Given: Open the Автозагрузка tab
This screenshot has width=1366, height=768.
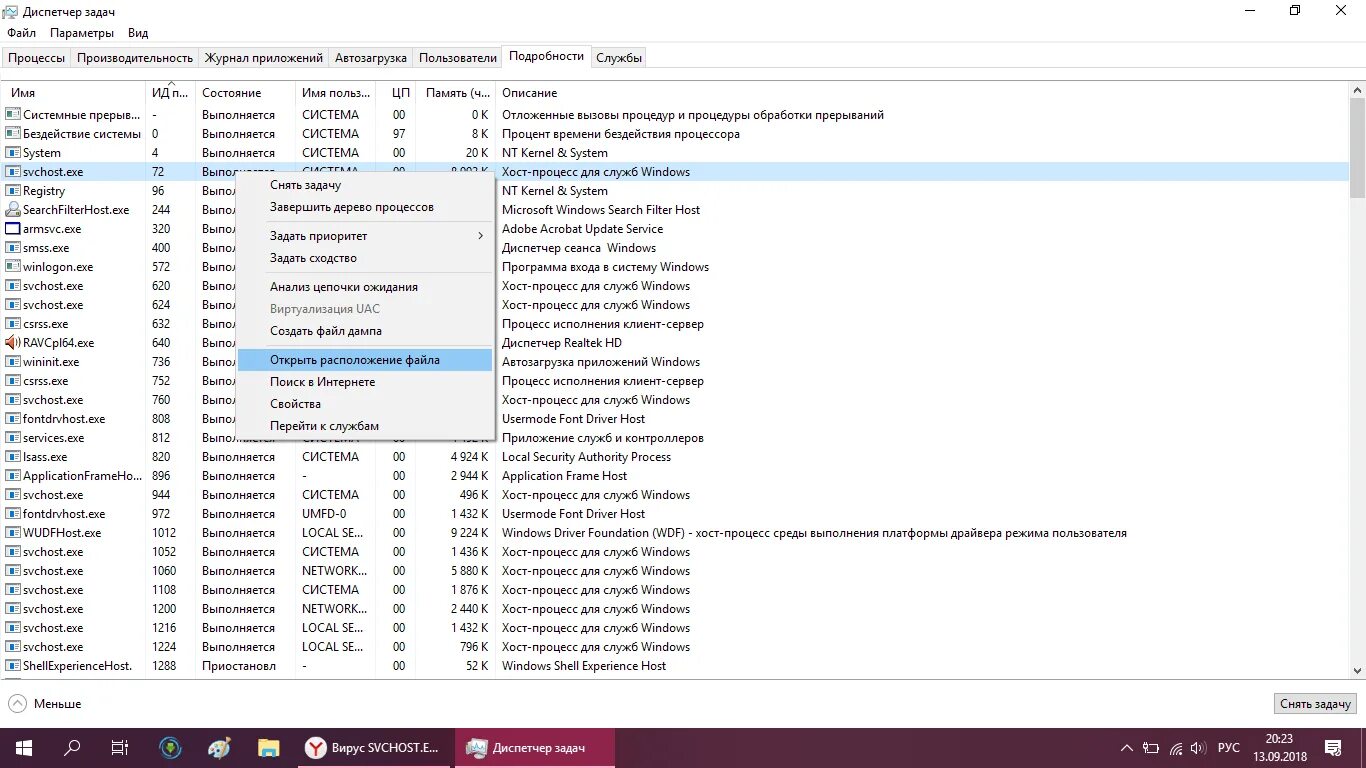Looking at the screenshot, I should pyautogui.click(x=371, y=58).
